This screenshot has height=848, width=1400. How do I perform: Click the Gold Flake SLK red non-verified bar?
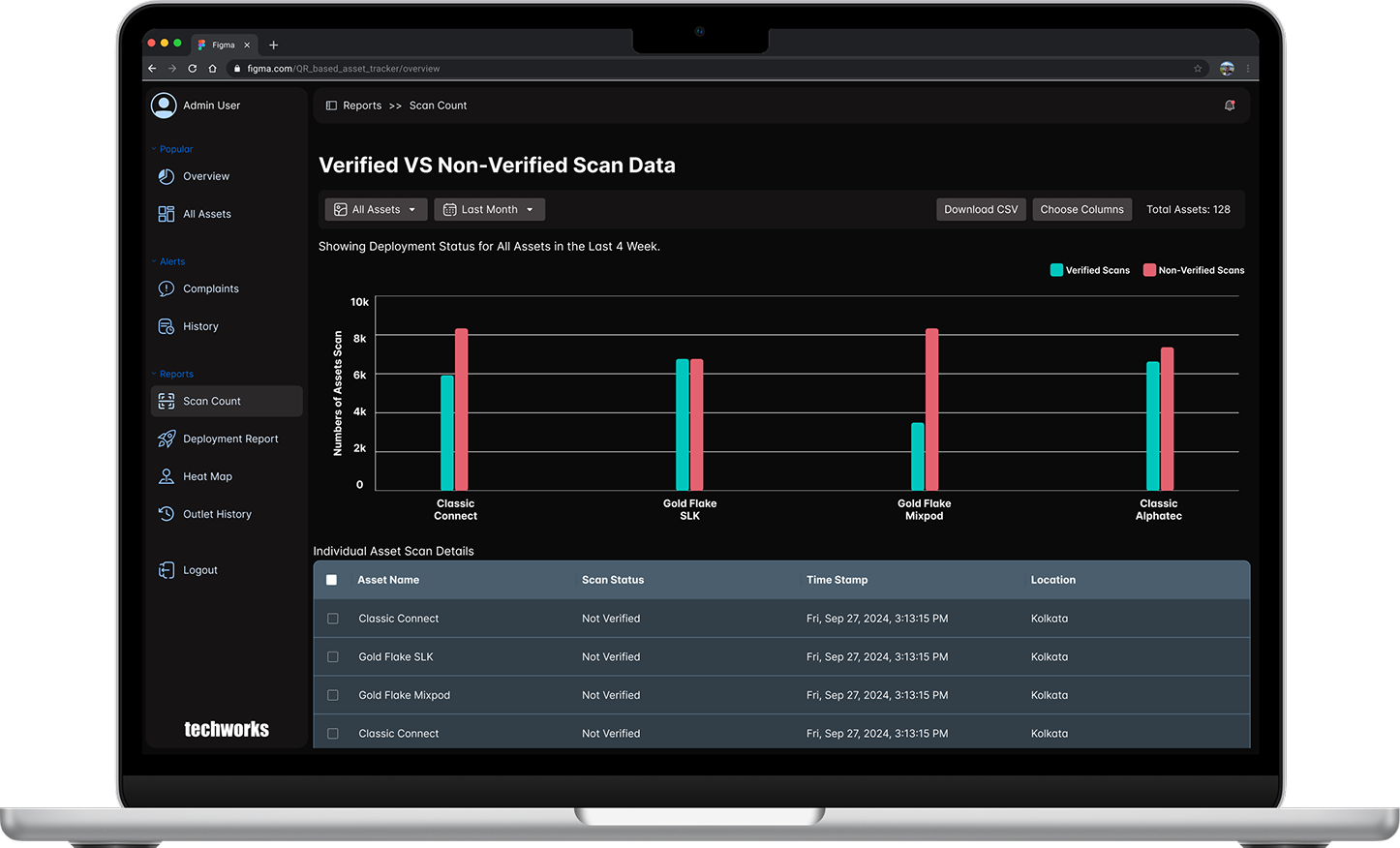(x=696, y=425)
